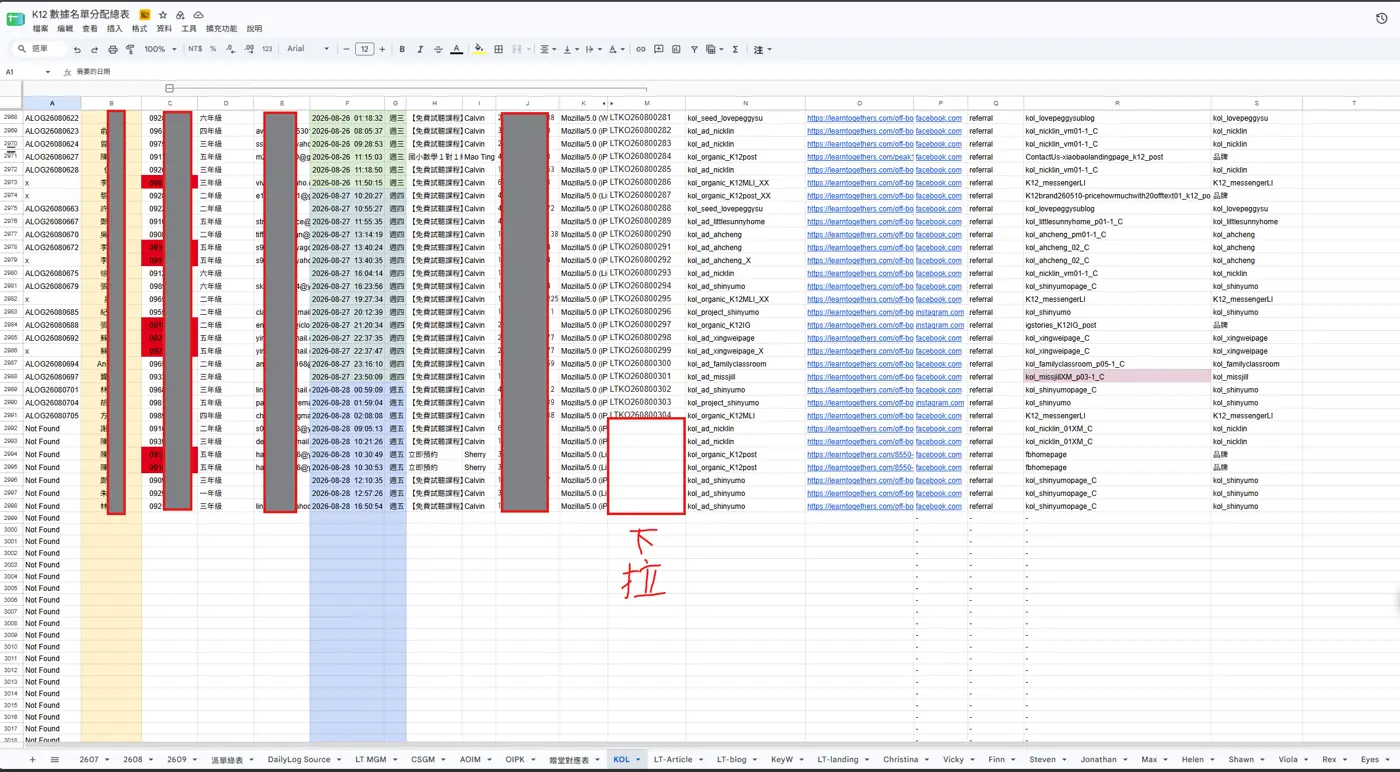Move the spreadsheet to another folder
This screenshot has height=772, width=1400.
click(x=180, y=15)
